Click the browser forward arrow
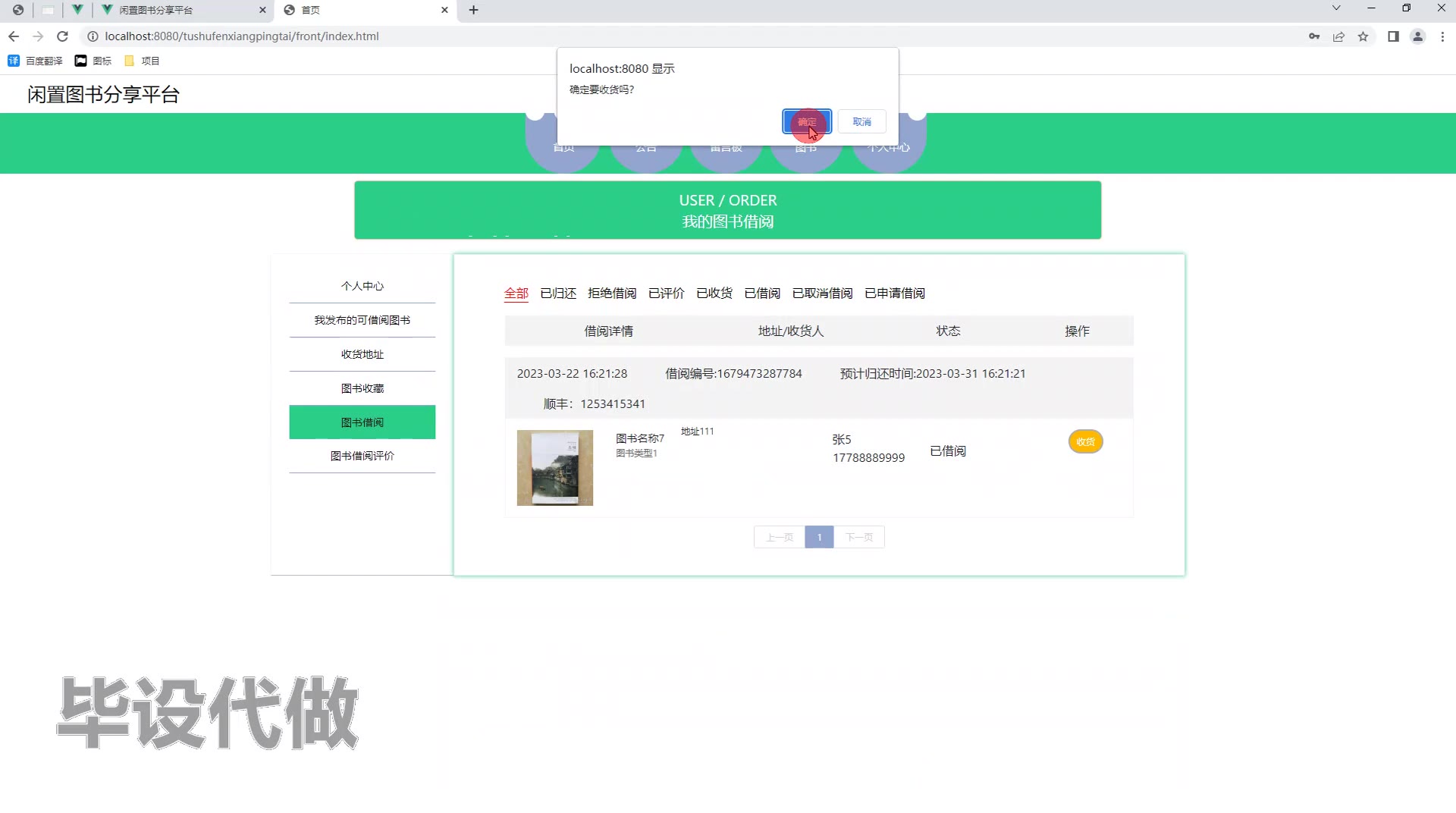 tap(38, 36)
